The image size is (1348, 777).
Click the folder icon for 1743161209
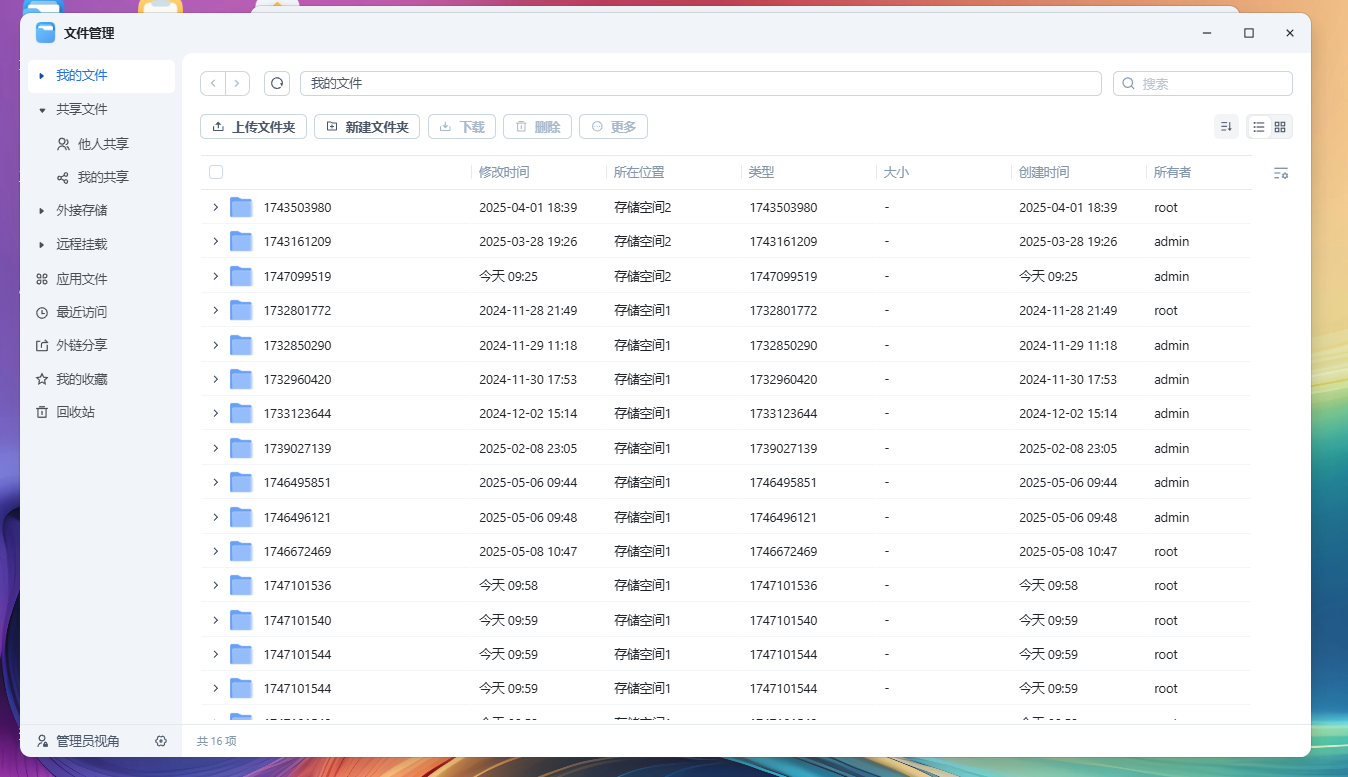241,242
